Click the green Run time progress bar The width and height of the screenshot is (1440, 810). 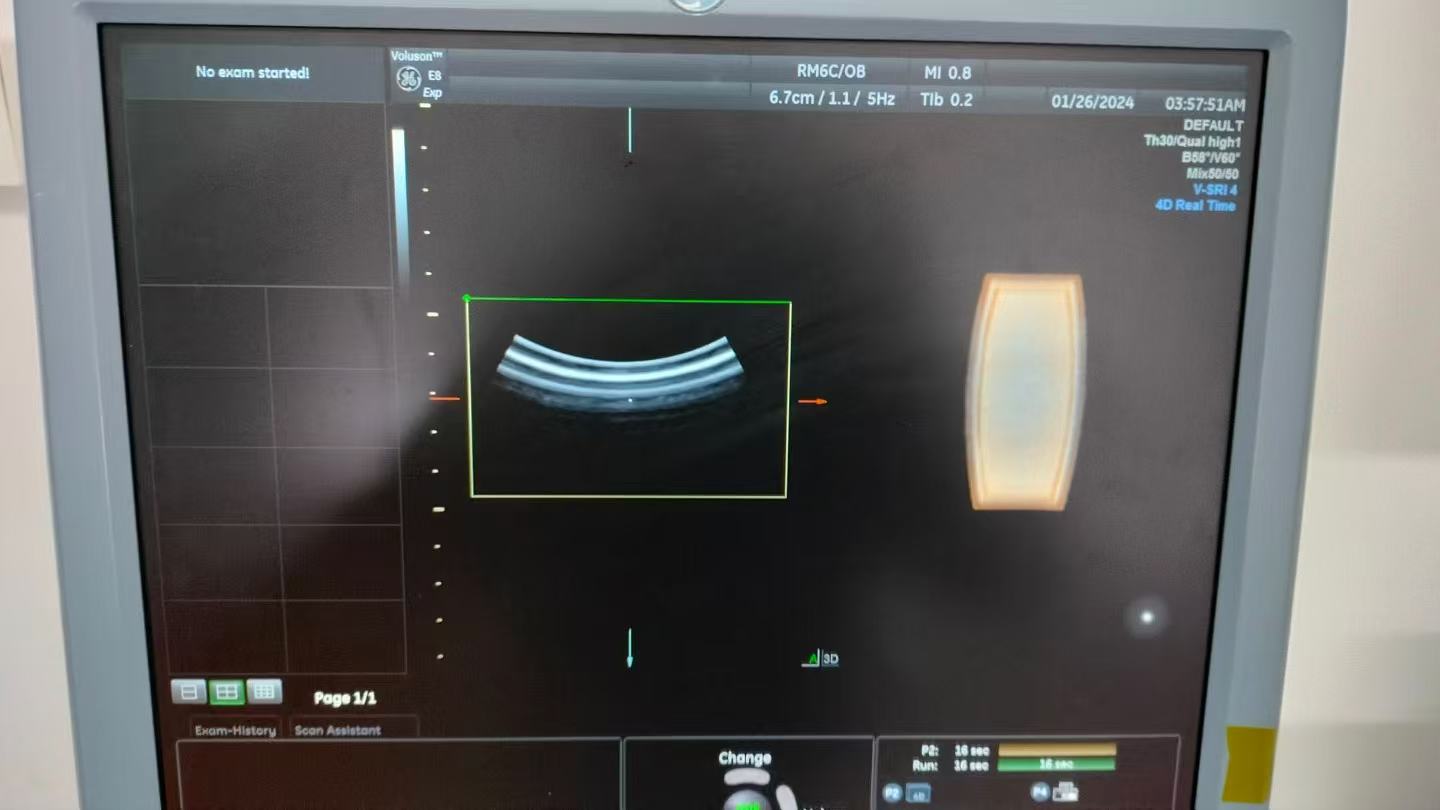pos(1055,764)
